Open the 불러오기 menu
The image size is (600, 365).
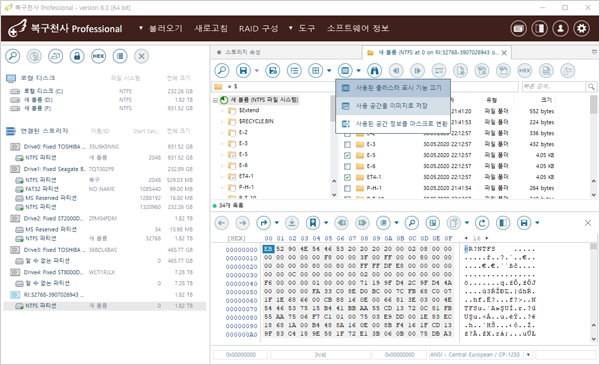coord(166,28)
